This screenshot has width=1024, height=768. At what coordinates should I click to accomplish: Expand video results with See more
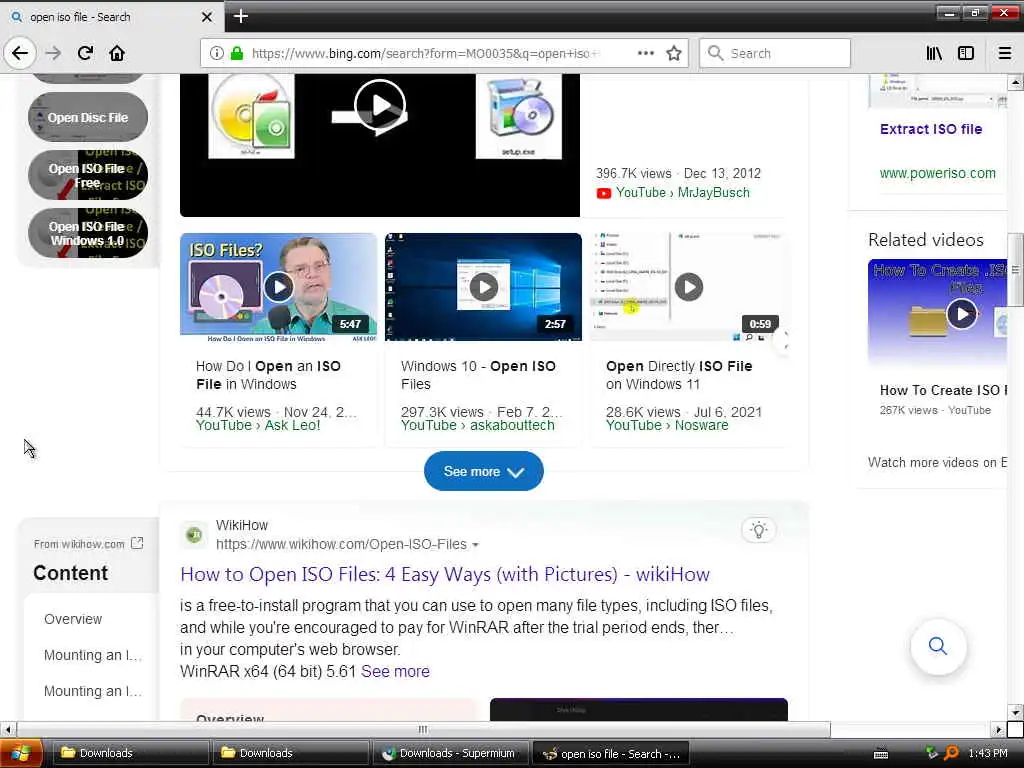tap(483, 471)
